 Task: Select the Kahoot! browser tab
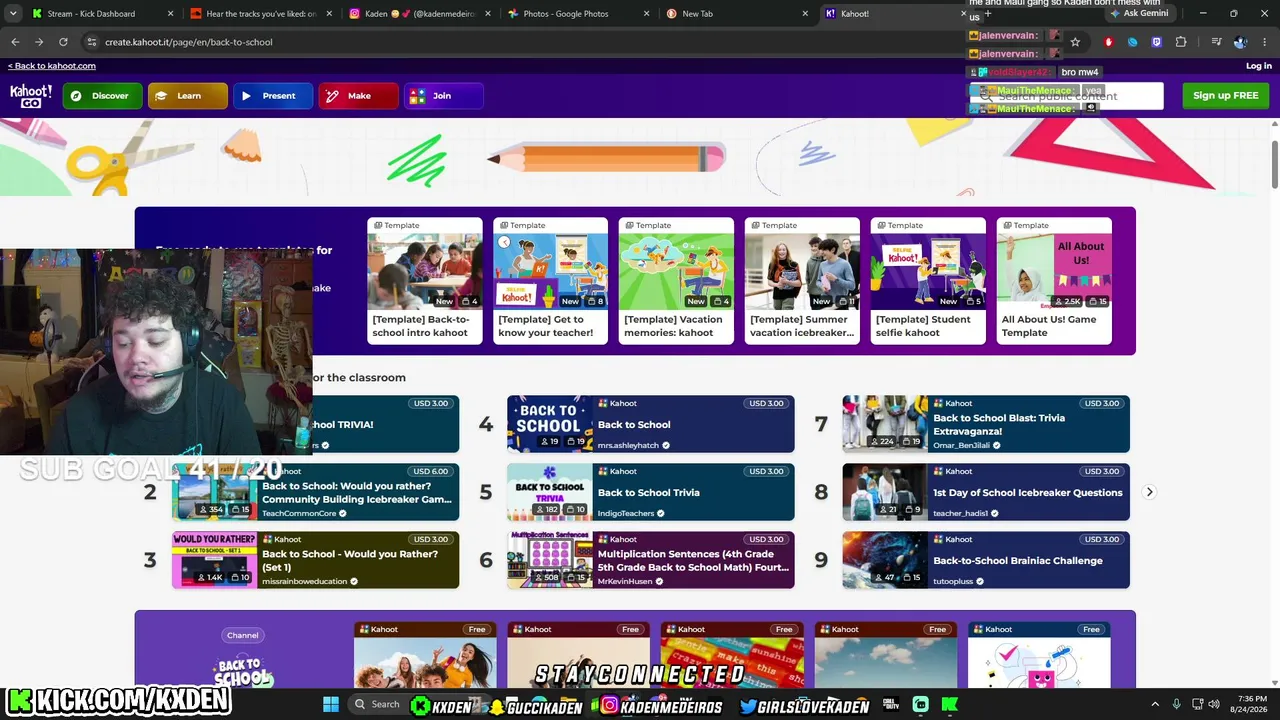tap(895, 14)
